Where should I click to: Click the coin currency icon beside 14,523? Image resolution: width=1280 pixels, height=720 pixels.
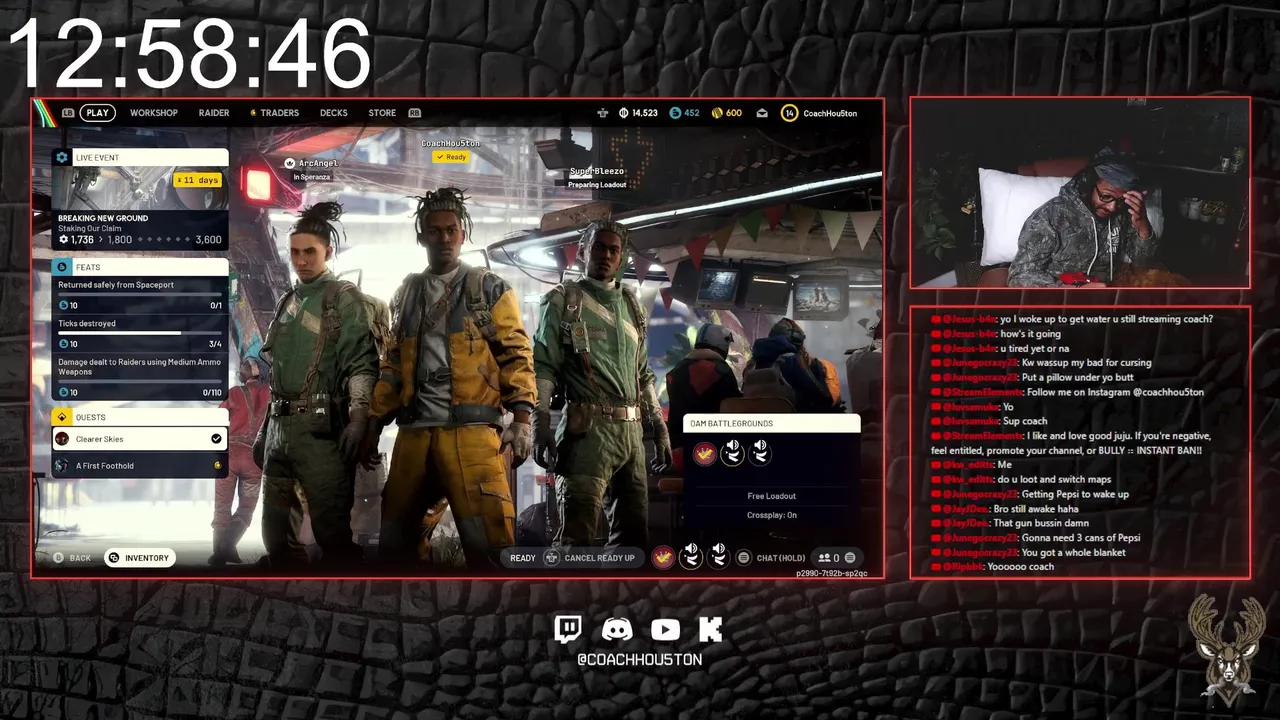click(624, 113)
